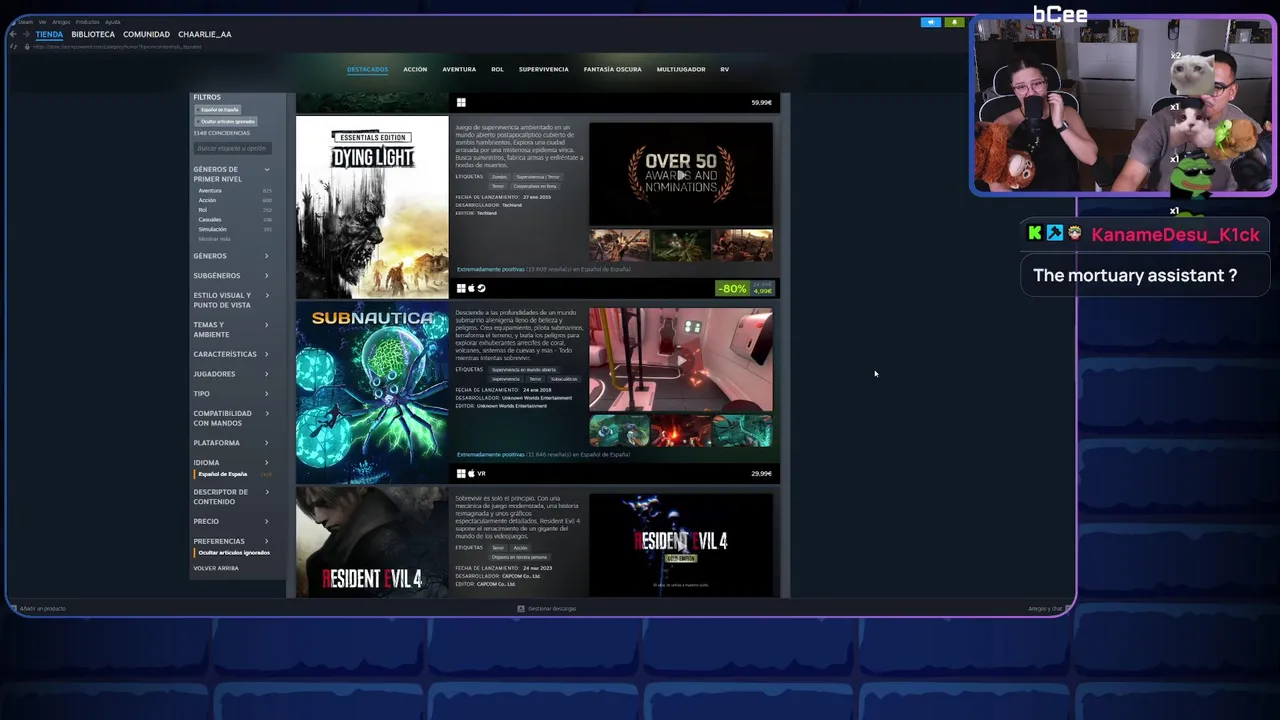The image size is (1280, 720).
Task: Open the Amigos menu
Action: coord(61,21)
